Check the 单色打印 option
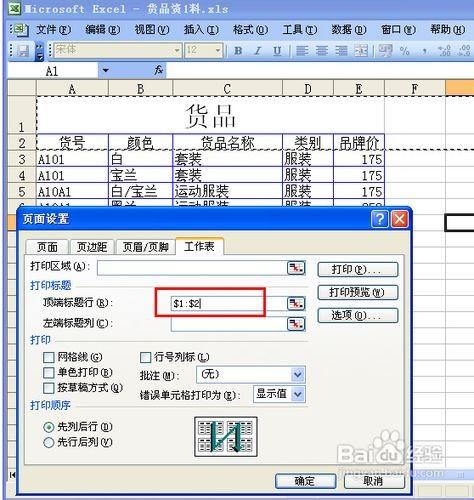The height and width of the screenshot is (500, 474). [49, 373]
